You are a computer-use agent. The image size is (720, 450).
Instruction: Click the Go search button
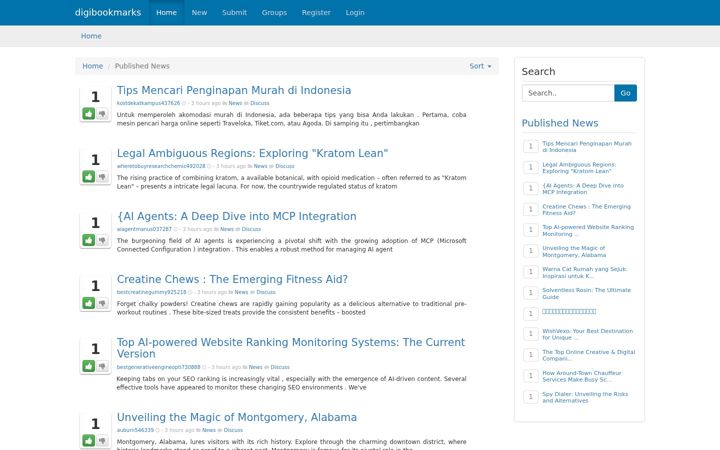[x=625, y=93]
